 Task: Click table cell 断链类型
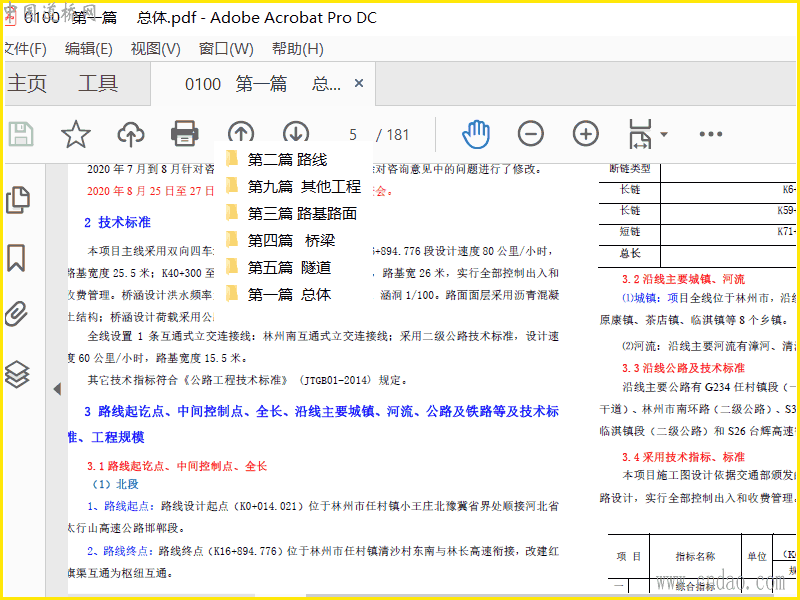point(630,168)
